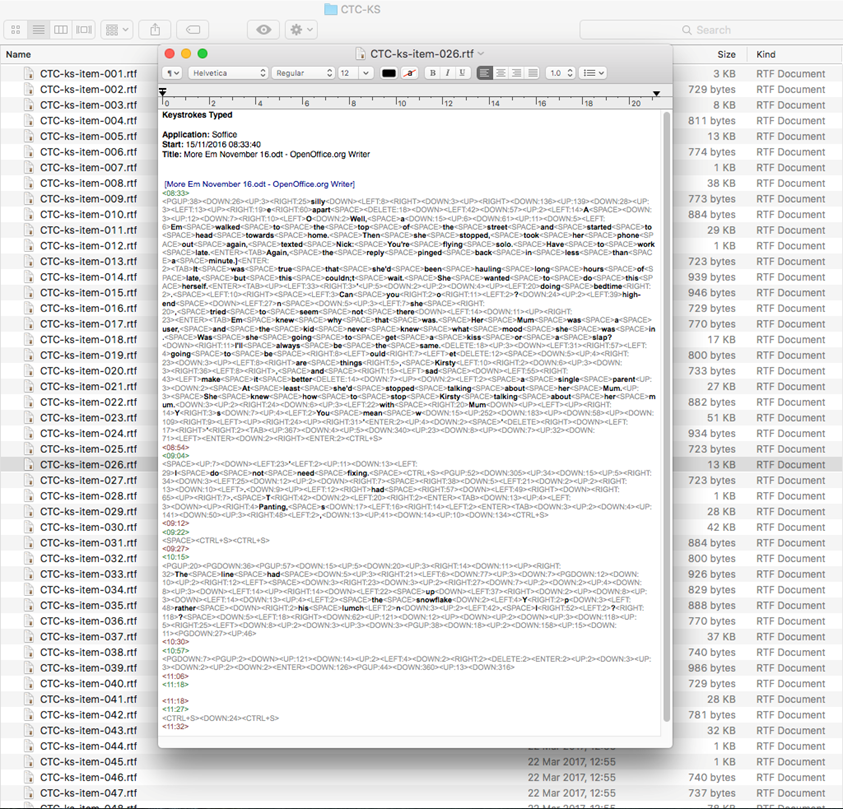Open the Regular typeface dropdown
Screen dimensions: 843x809
coord(302,73)
